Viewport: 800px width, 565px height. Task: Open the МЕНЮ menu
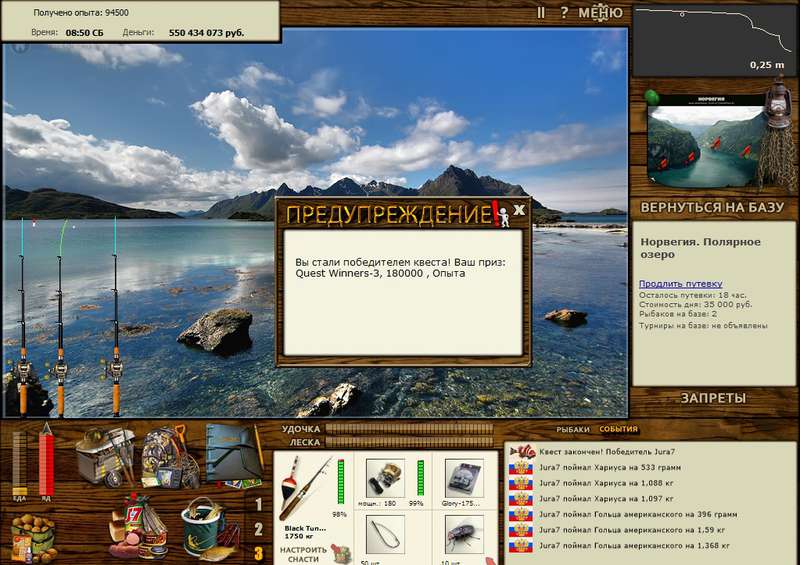point(600,12)
